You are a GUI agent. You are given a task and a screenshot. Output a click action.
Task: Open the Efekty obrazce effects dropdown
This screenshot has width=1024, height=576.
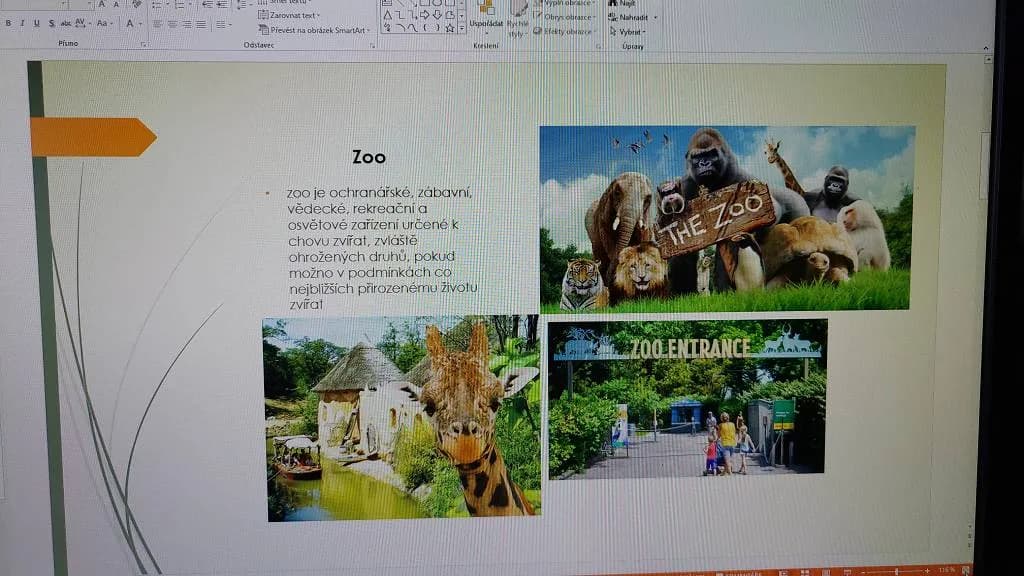tap(566, 31)
